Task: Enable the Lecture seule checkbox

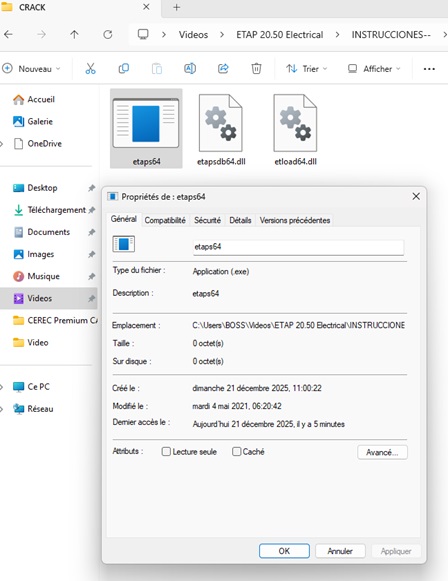Action: coord(166,451)
